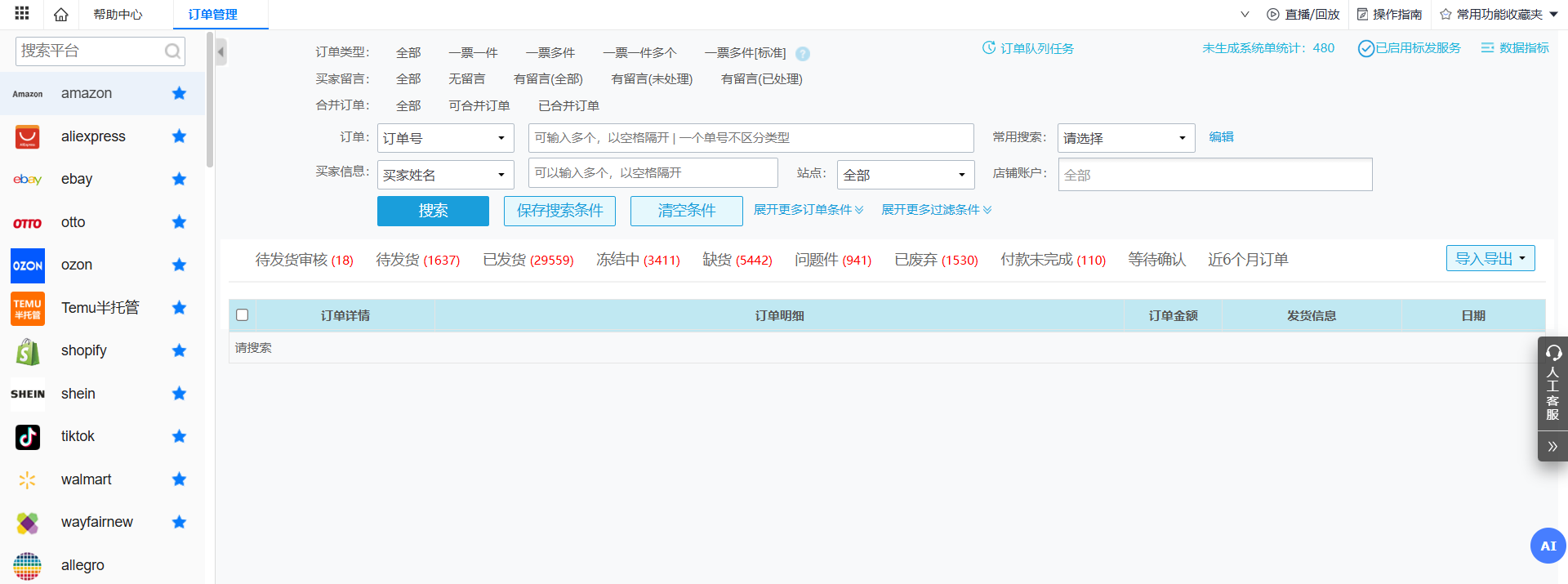Select the allegro platform logo
1568x584 pixels.
coord(28,566)
